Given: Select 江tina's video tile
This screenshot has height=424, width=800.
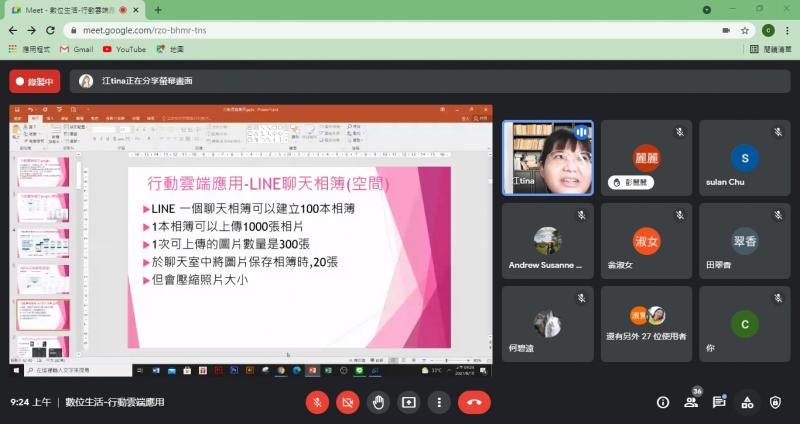Looking at the screenshot, I should 548,158.
